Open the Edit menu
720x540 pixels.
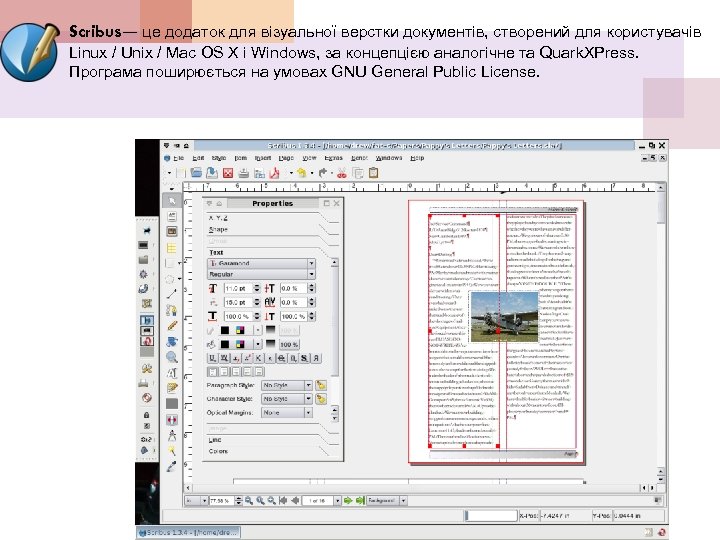(198, 158)
